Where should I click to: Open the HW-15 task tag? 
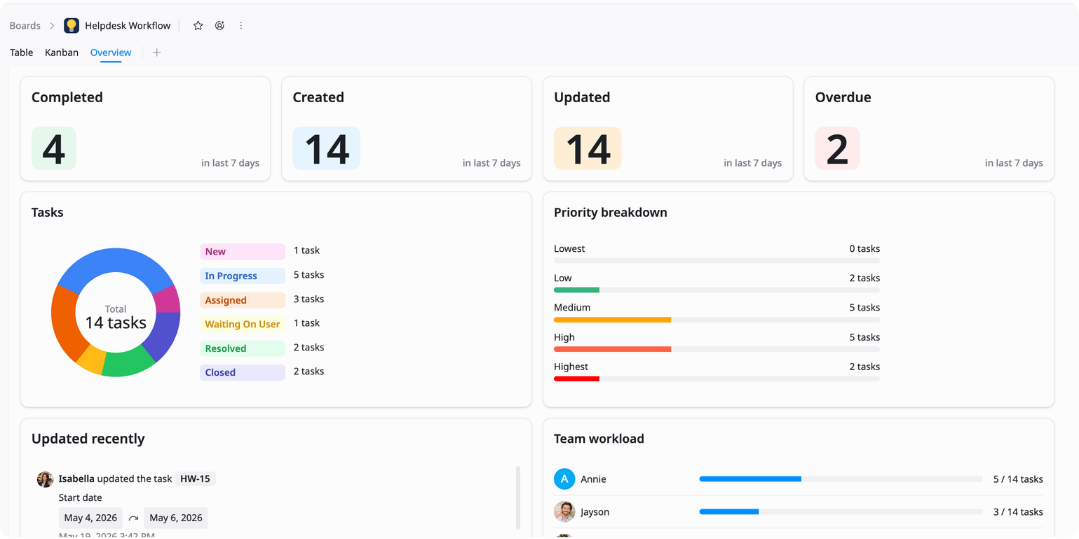coord(195,478)
